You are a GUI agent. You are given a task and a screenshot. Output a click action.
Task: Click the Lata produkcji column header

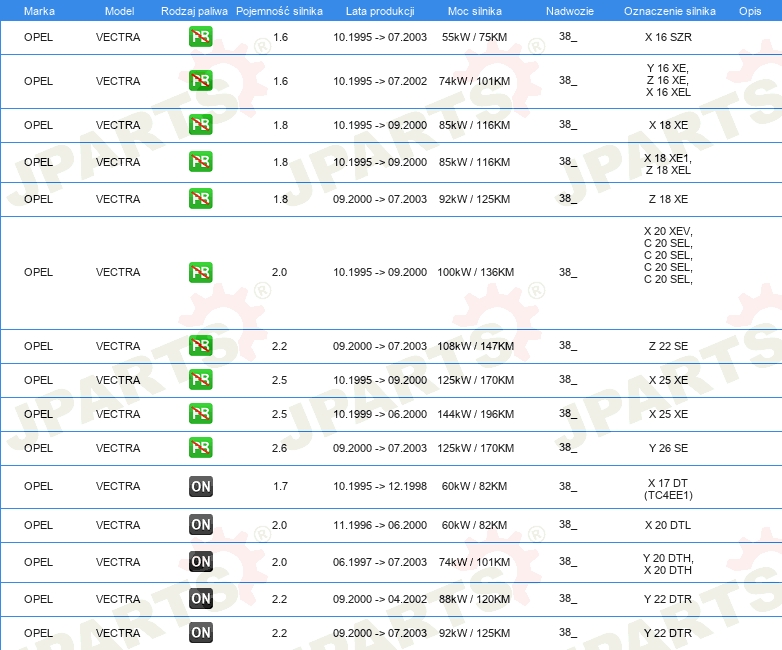pyautogui.click(x=380, y=11)
